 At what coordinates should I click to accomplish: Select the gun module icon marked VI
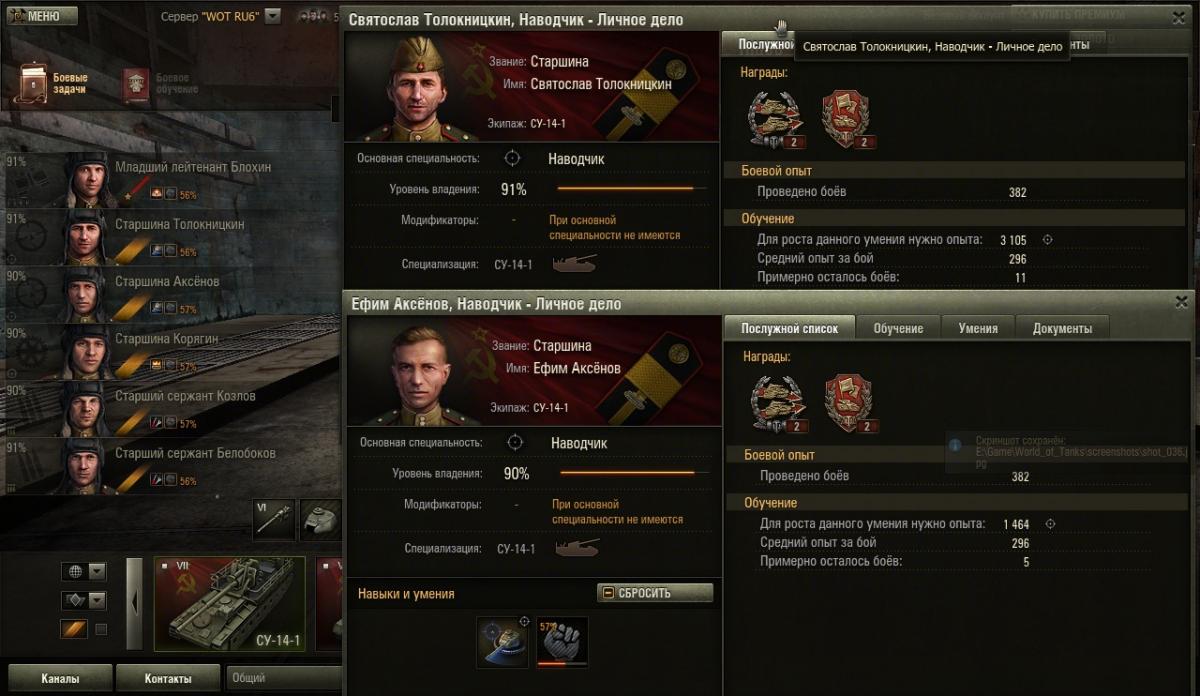[x=273, y=520]
